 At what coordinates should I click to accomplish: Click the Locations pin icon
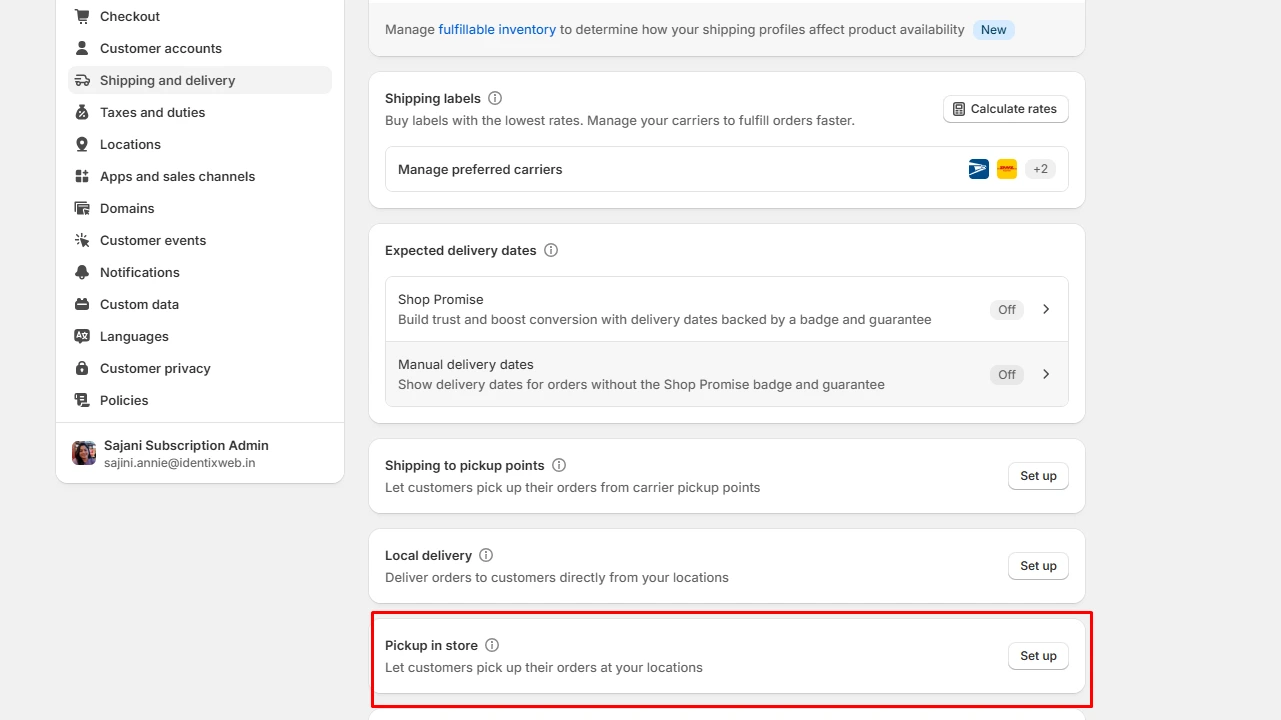point(82,144)
